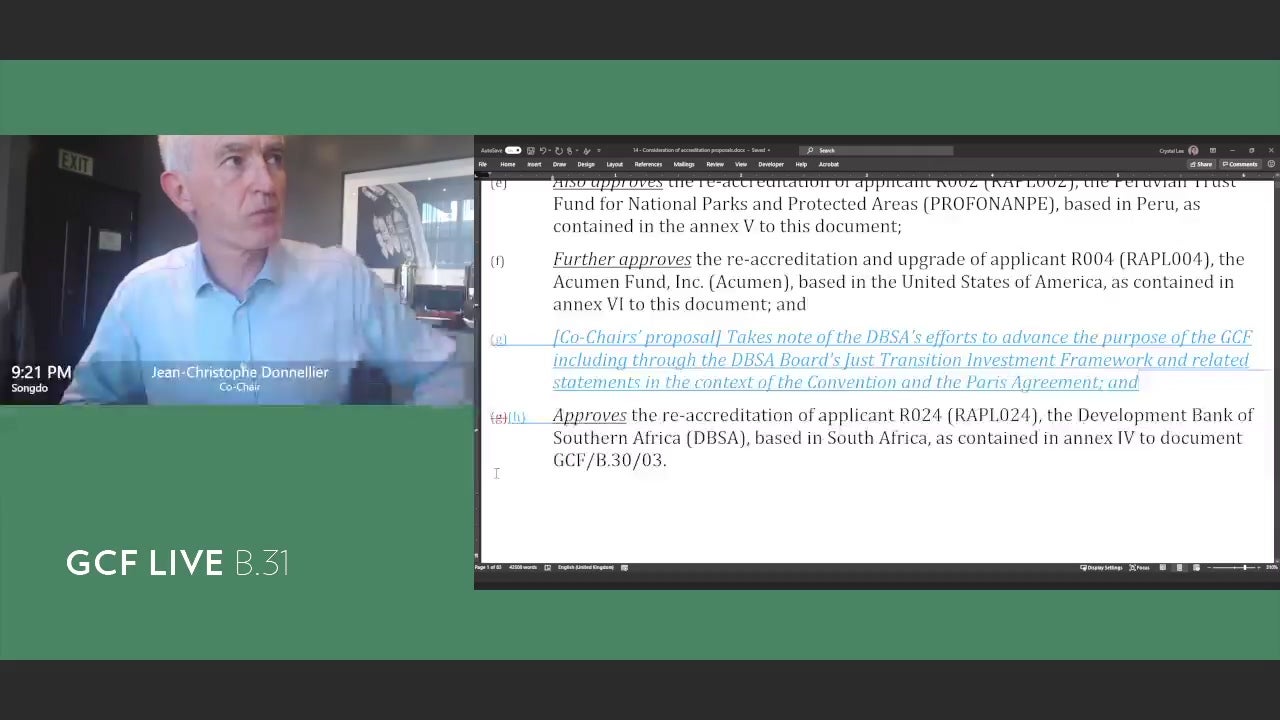Enable Focus mode in status bar

1139,567
